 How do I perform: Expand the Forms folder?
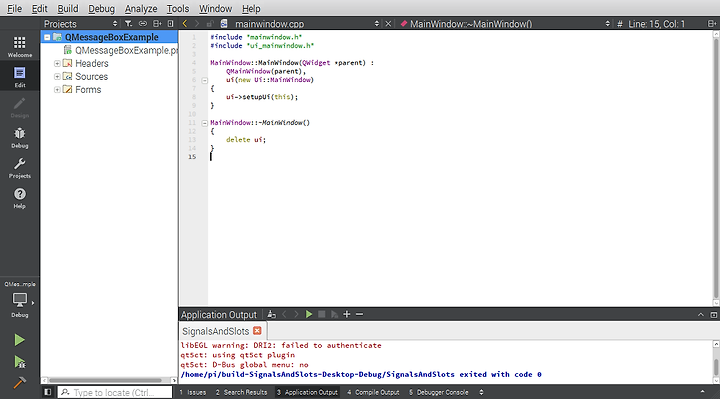point(57,90)
